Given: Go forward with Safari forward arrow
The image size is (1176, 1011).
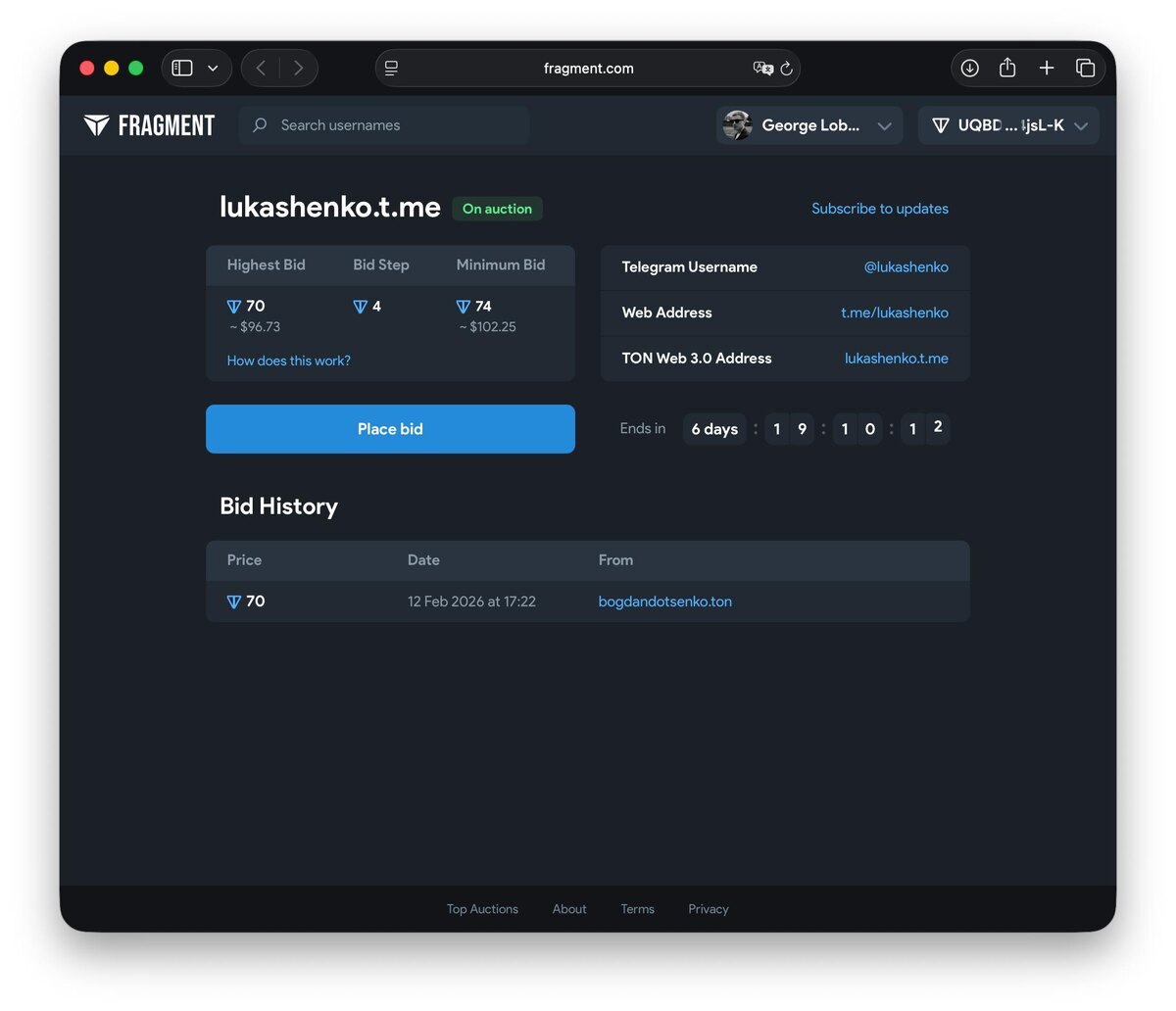Looking at the screenshot, I should click(298, 68).
